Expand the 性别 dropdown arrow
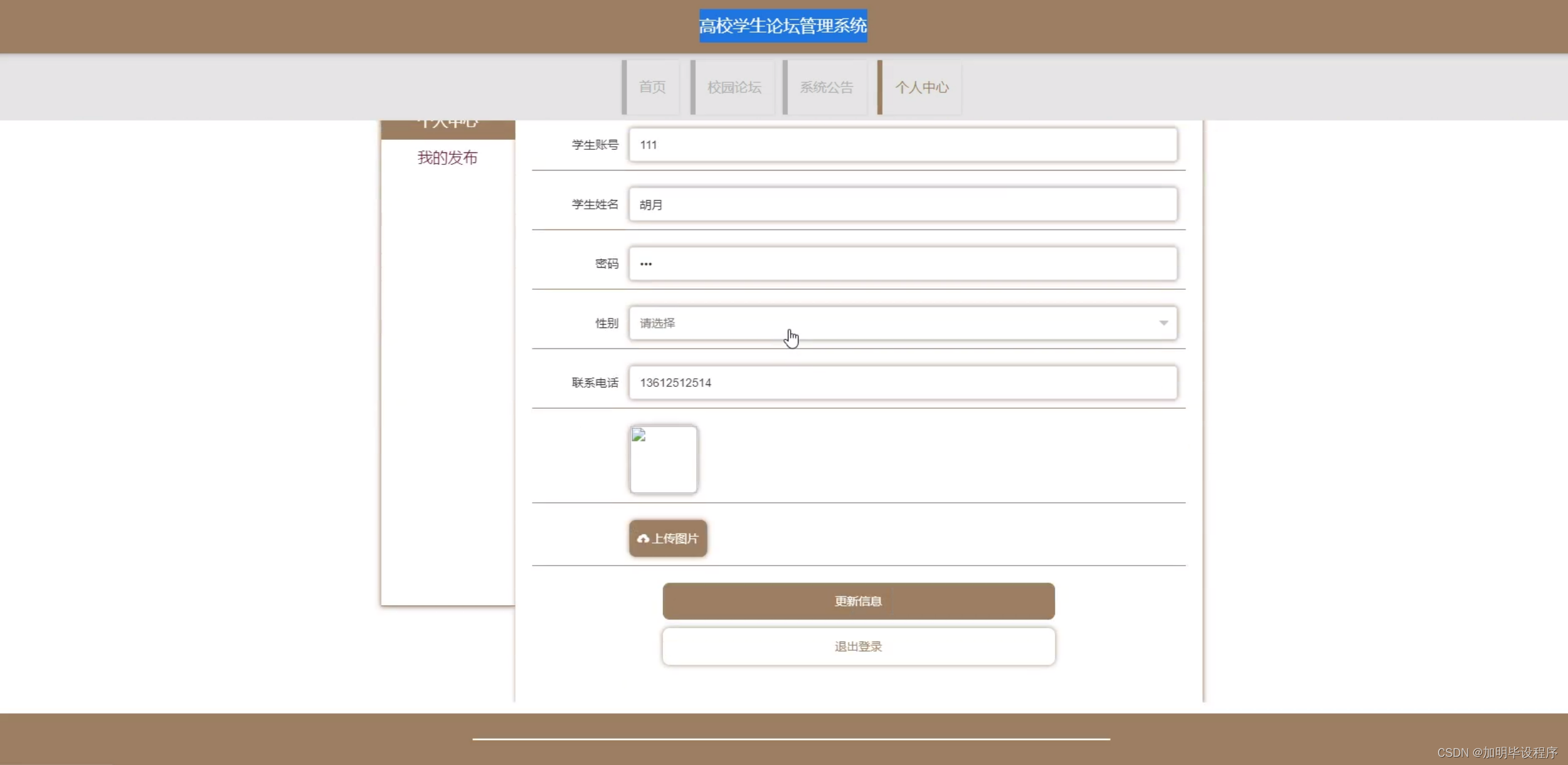1568x765 pixels. click(1163, 323)
